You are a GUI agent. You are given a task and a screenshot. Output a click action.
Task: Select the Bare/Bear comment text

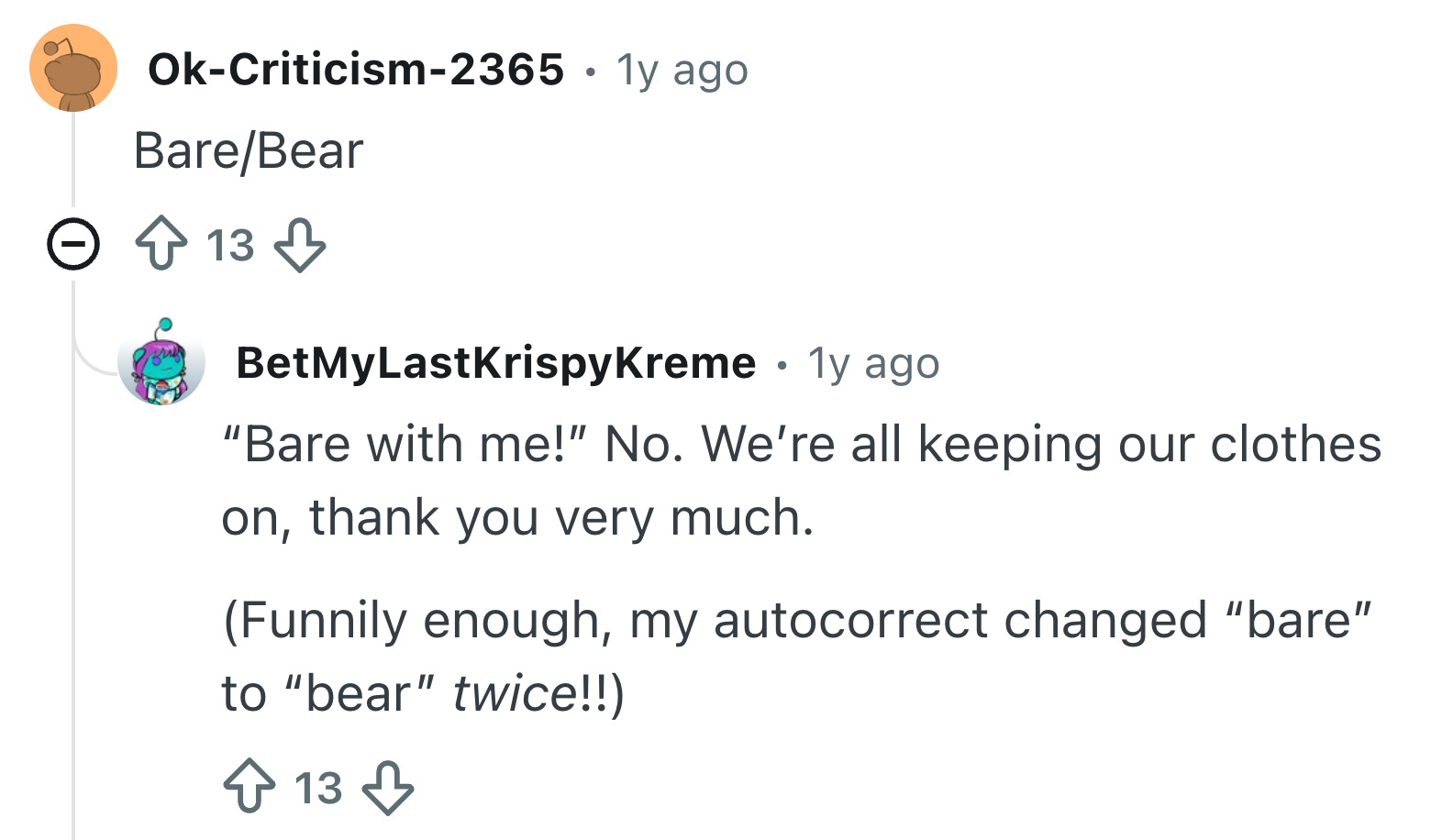pyautogui.click(x=249, y=150)
